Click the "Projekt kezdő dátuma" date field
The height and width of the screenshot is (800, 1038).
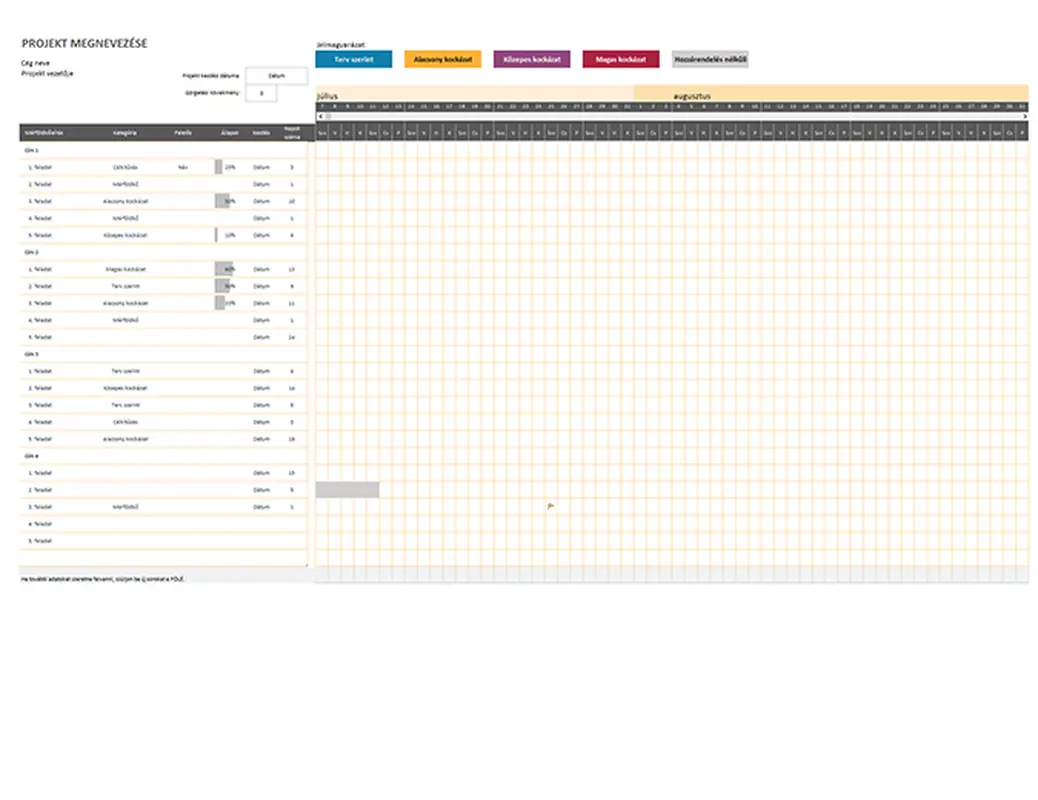[x=276, y=76]
